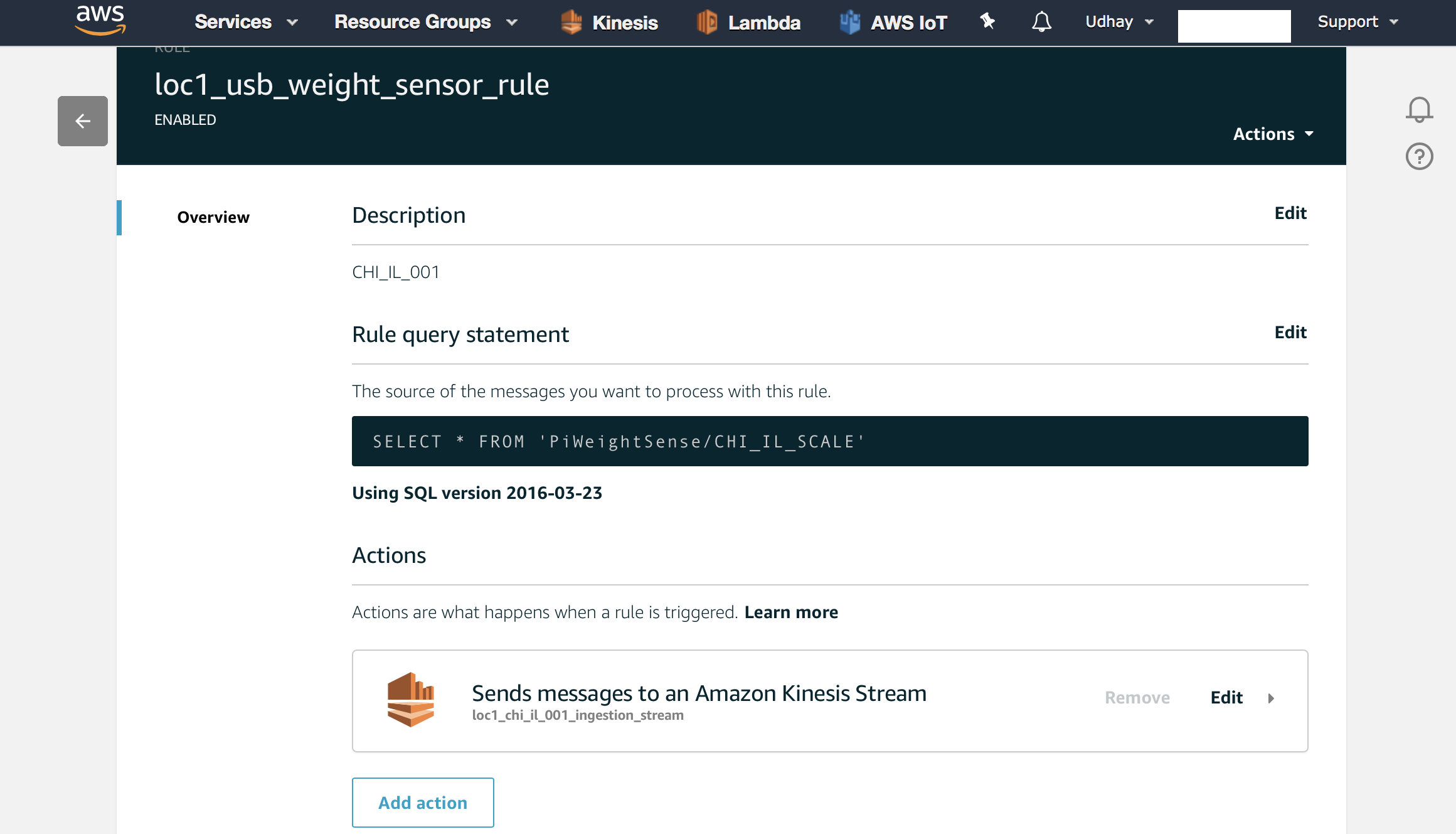Click the AWS logo home icon
The width and height of the screenshot is (1456, 834).
pos(100,21)
